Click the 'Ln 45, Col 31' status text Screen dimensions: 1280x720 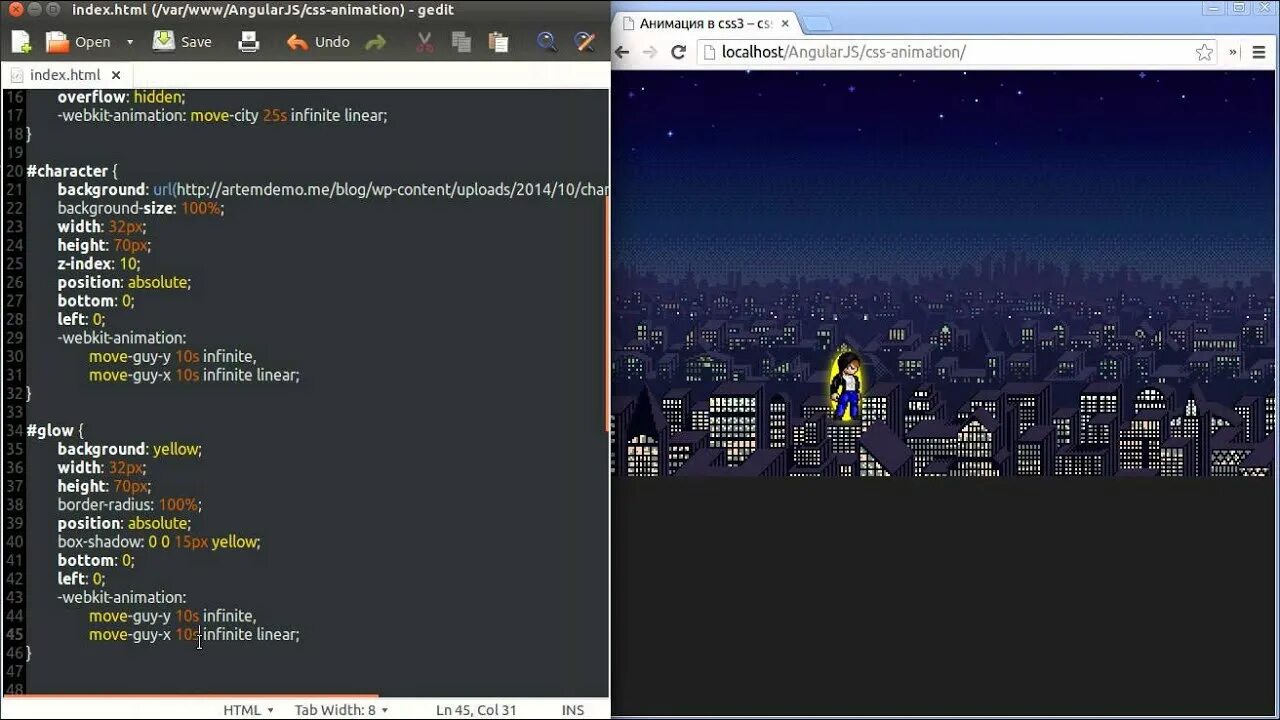pyautogui.click(x=476, y=710)
